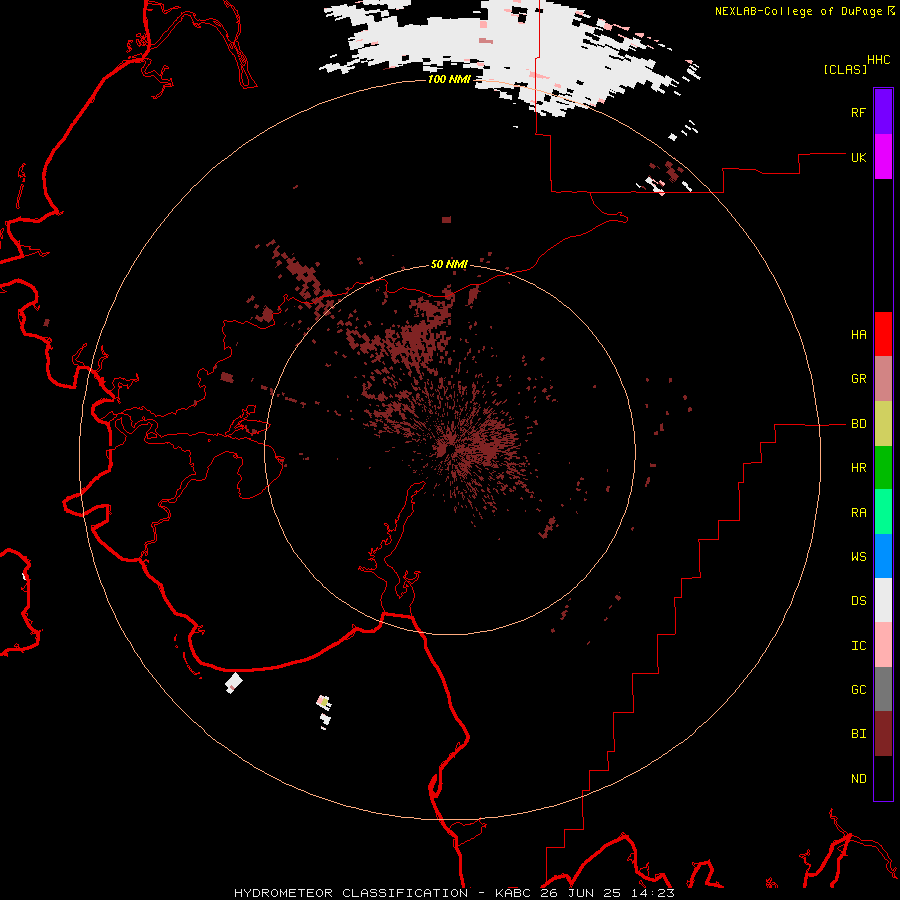Click the 14:23 timestamp

[654, 893]
